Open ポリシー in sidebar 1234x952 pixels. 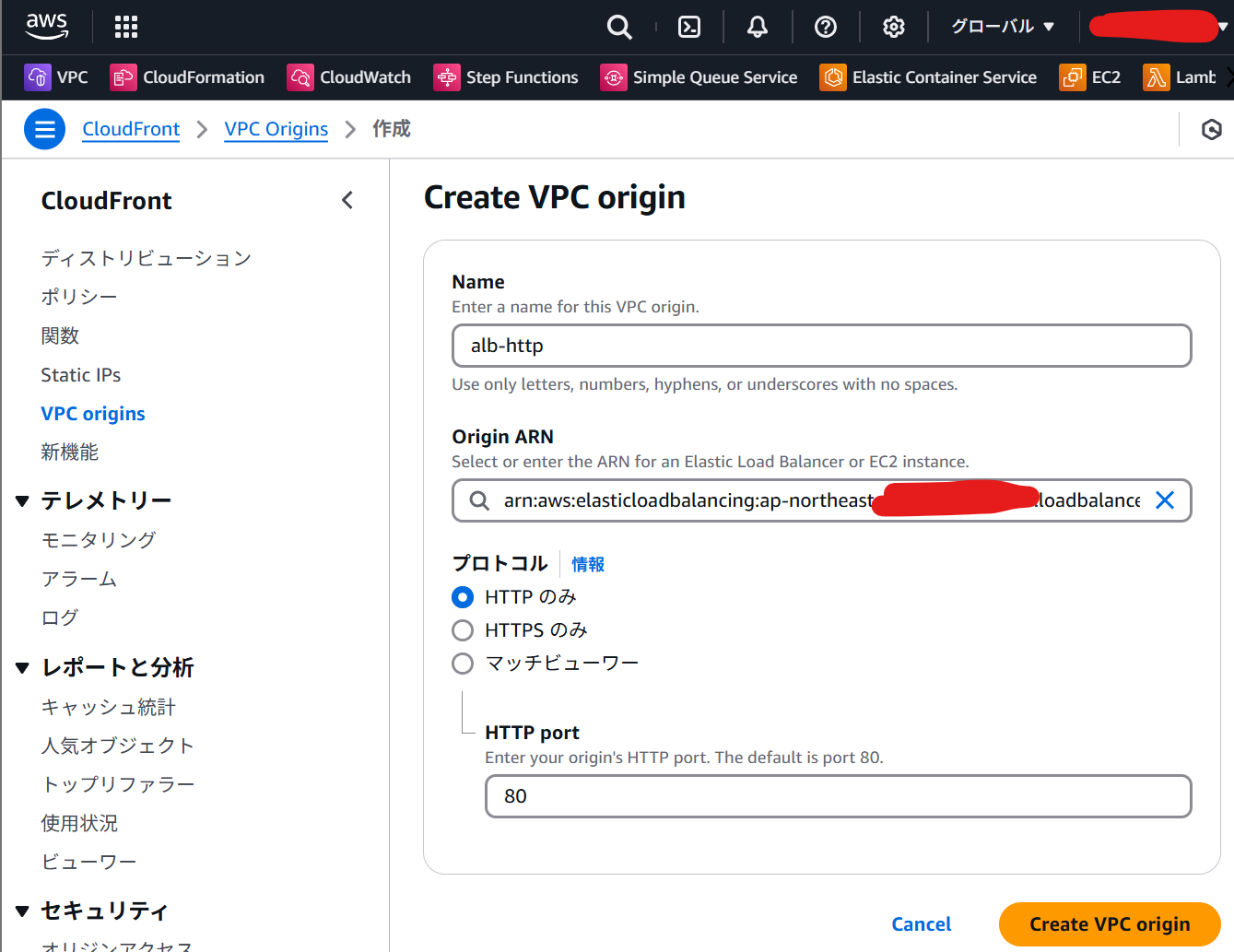79,297
